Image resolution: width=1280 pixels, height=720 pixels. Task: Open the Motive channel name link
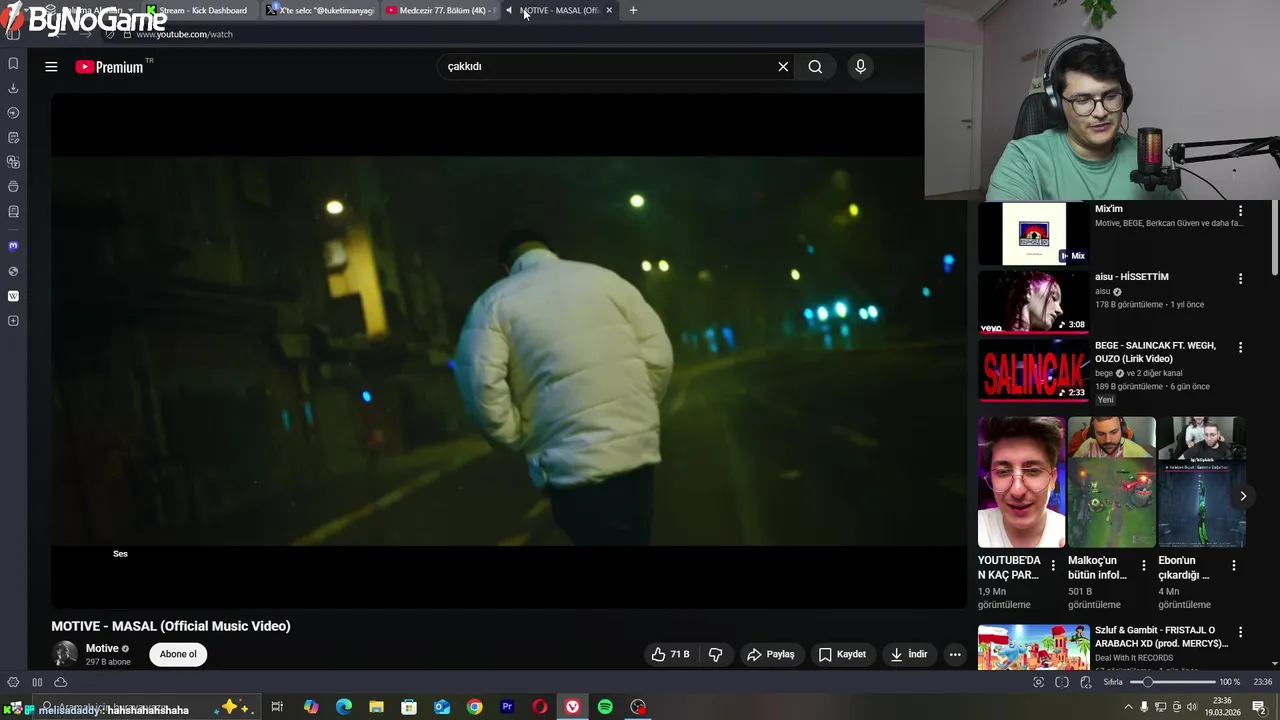tap(102, 648)
